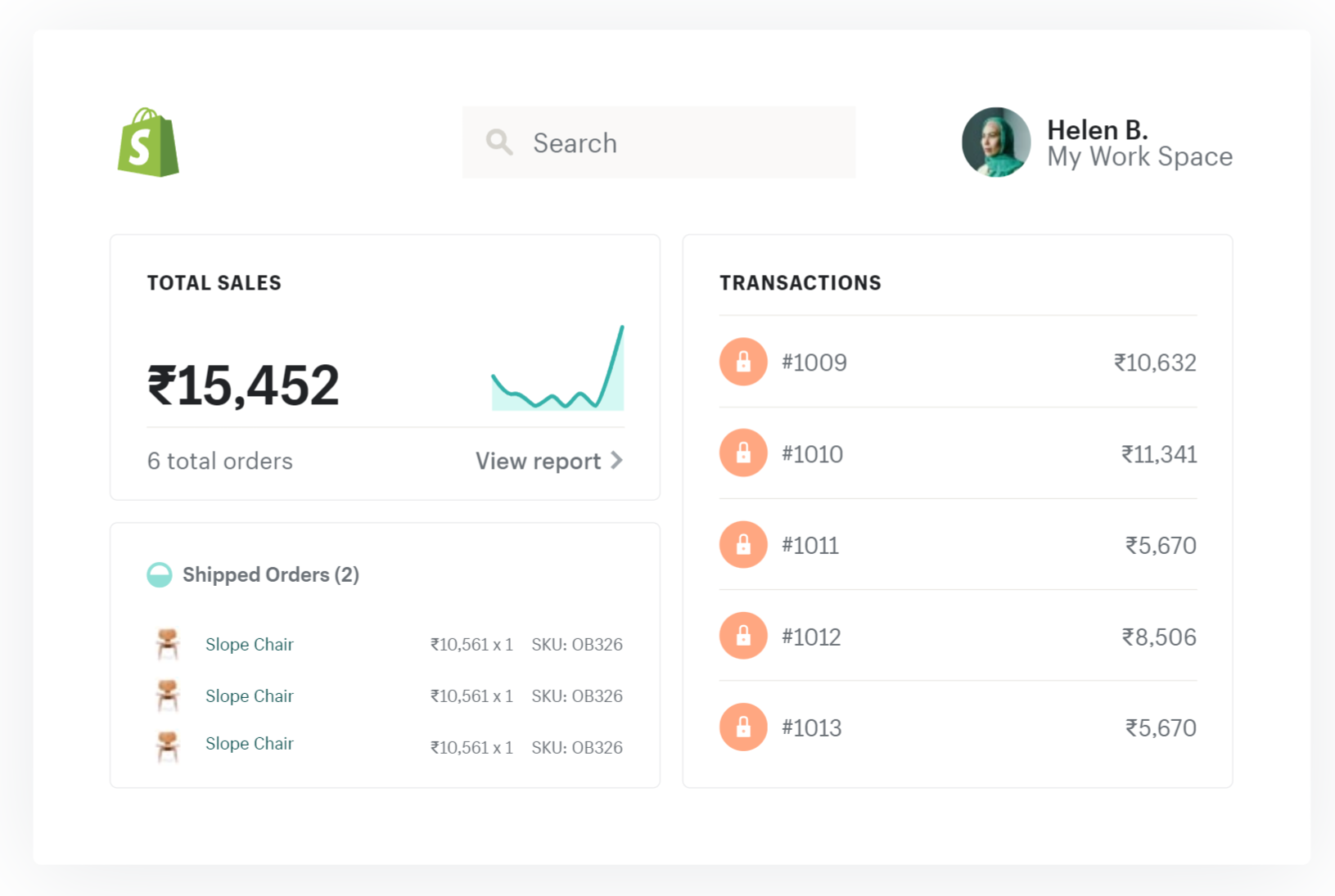Click the Shipped Orders status circle icon

coord(160,574)
